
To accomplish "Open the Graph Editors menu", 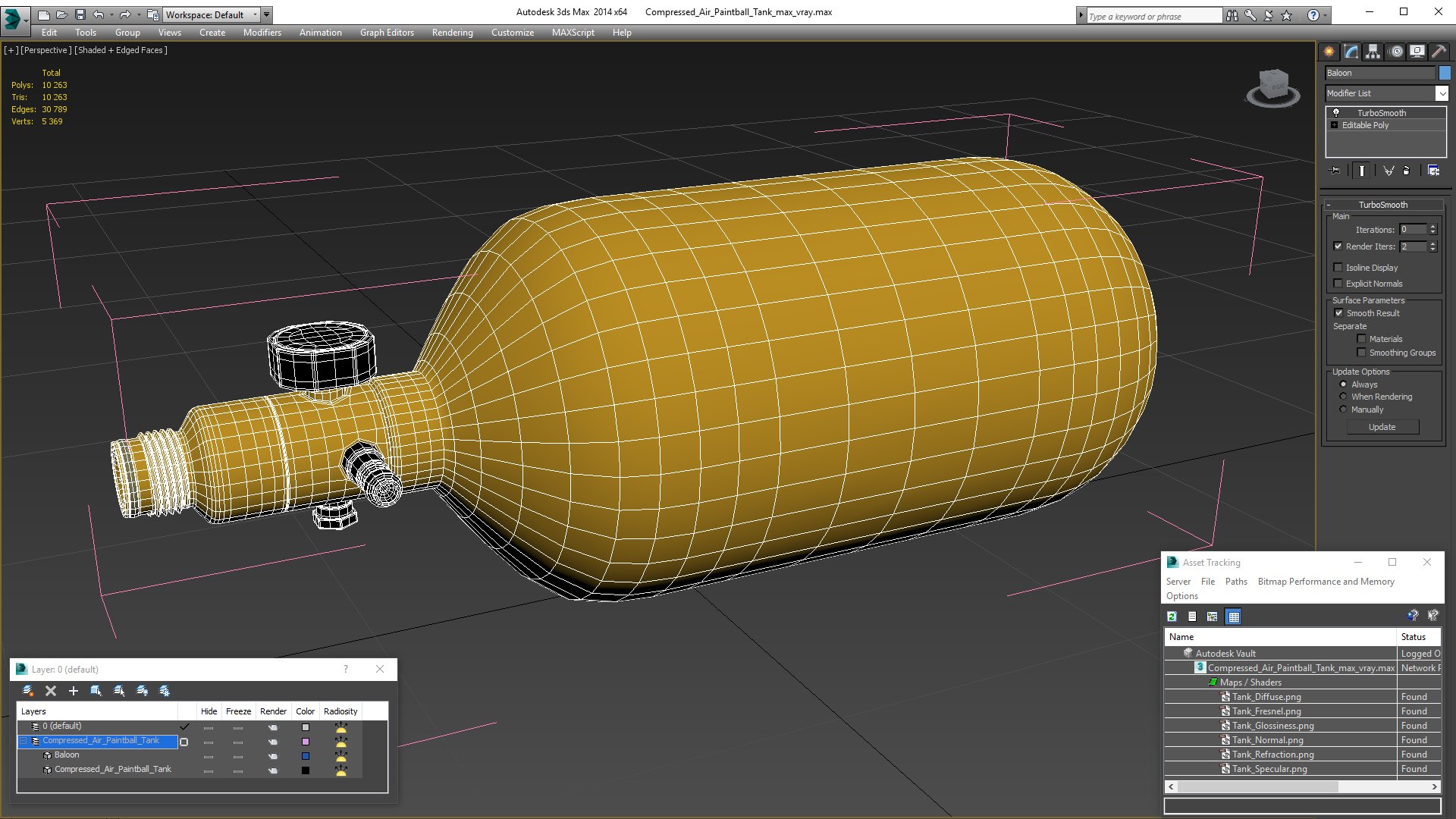I will pos(387,33).
